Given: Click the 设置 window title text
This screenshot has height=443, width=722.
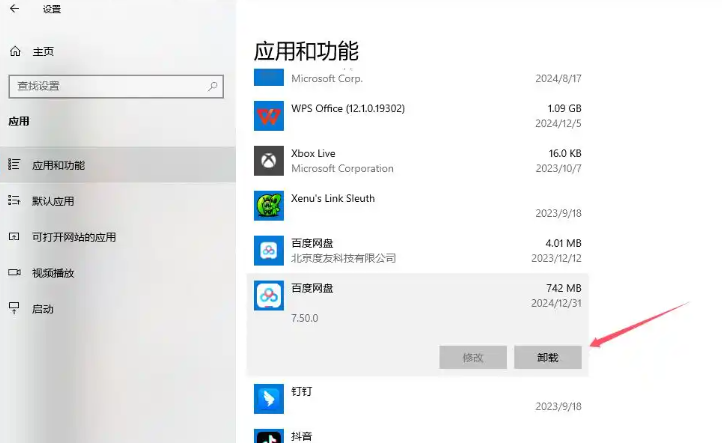Looking at the screenshot, I should tap(52, 9).
